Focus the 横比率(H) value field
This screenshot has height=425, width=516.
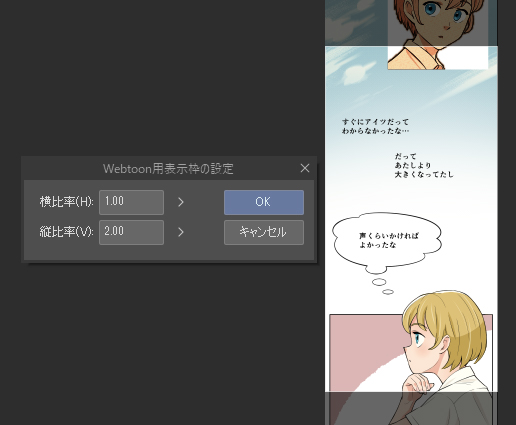(x=131, y=202)
